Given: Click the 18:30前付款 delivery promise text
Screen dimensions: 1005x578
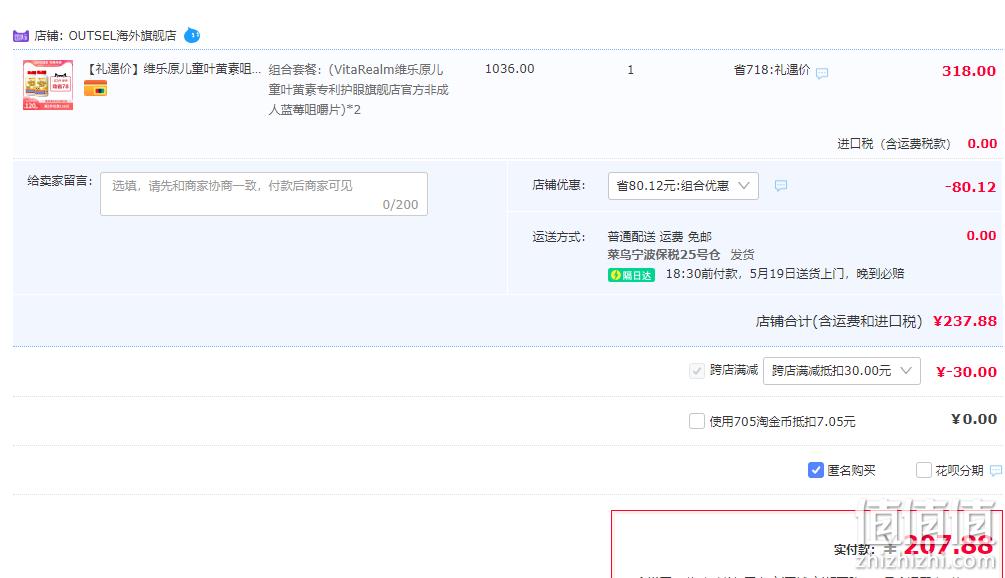Looking at the screenshot, I should point(785,274).
